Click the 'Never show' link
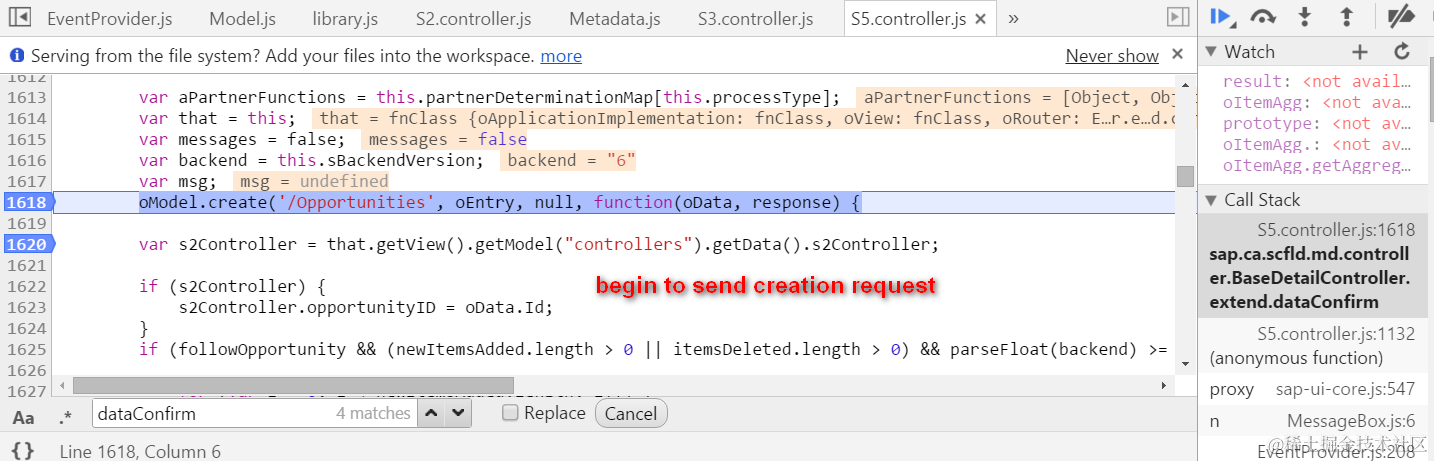 [x=1112, y=56]
